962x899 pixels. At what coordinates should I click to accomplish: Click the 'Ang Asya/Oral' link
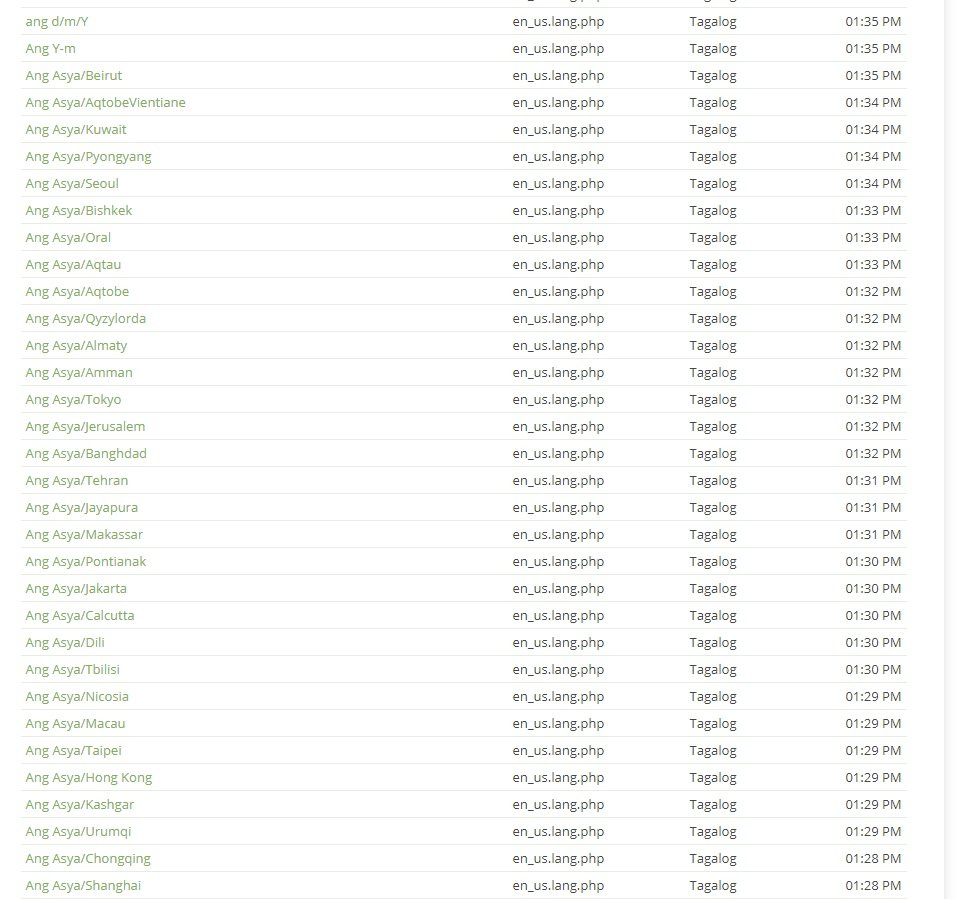pos(68,237)
